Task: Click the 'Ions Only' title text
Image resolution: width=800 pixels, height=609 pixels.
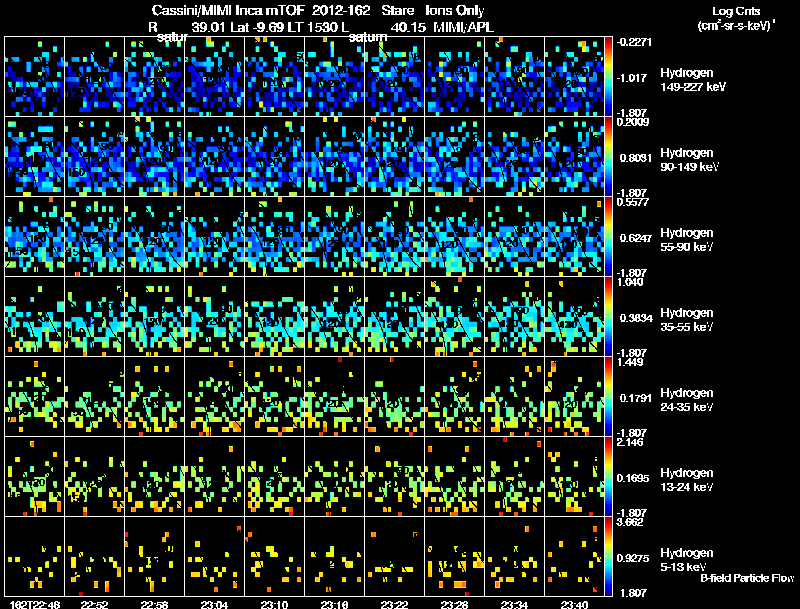Action: (x=455, y=10)
